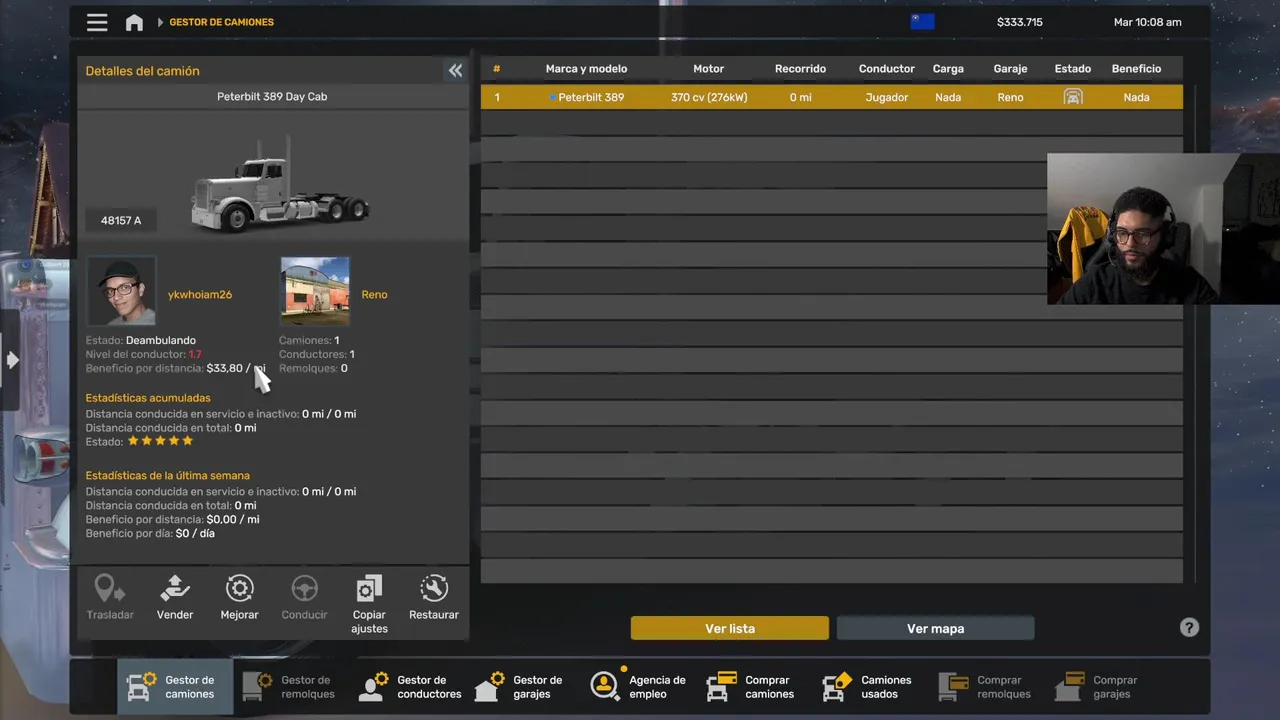Open Gestor de remolques tab
The width and height of the screenshot is (1280, 720).
click(291, 687)
